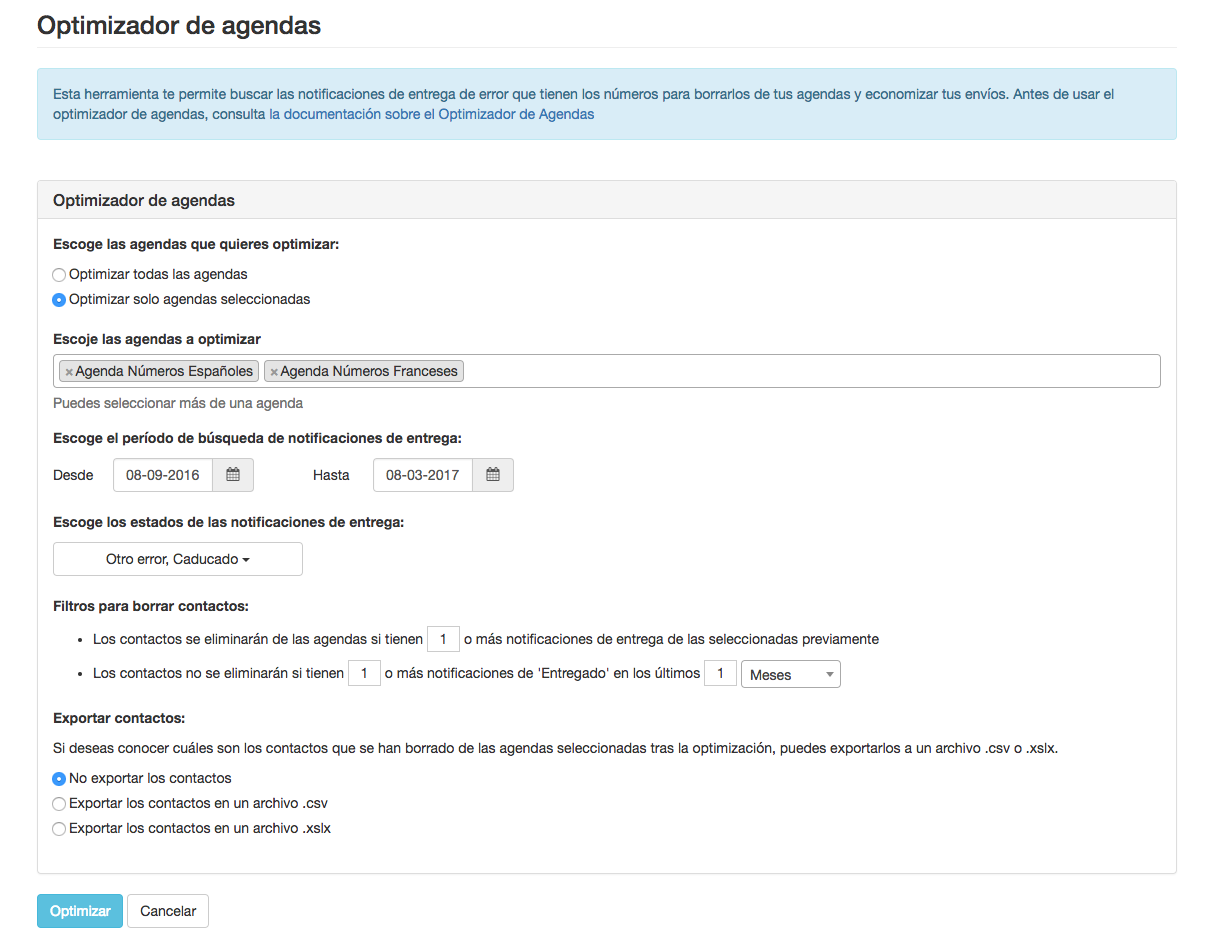The image size is (1223, 941).
Task: Click the Optimizar button
Action: 80,911
